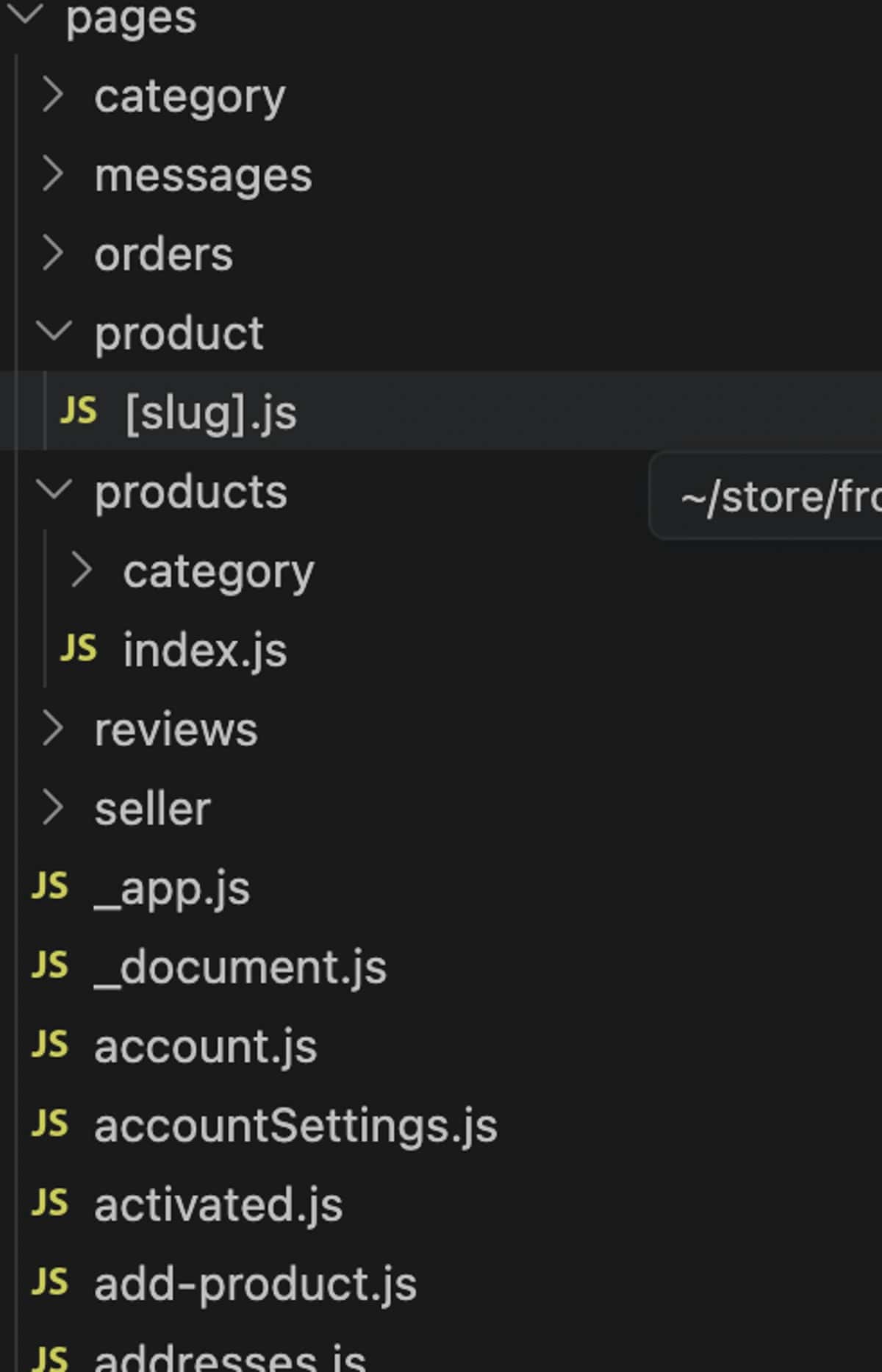Expand the top-level category folder chevron

click(x=53, y=96)
